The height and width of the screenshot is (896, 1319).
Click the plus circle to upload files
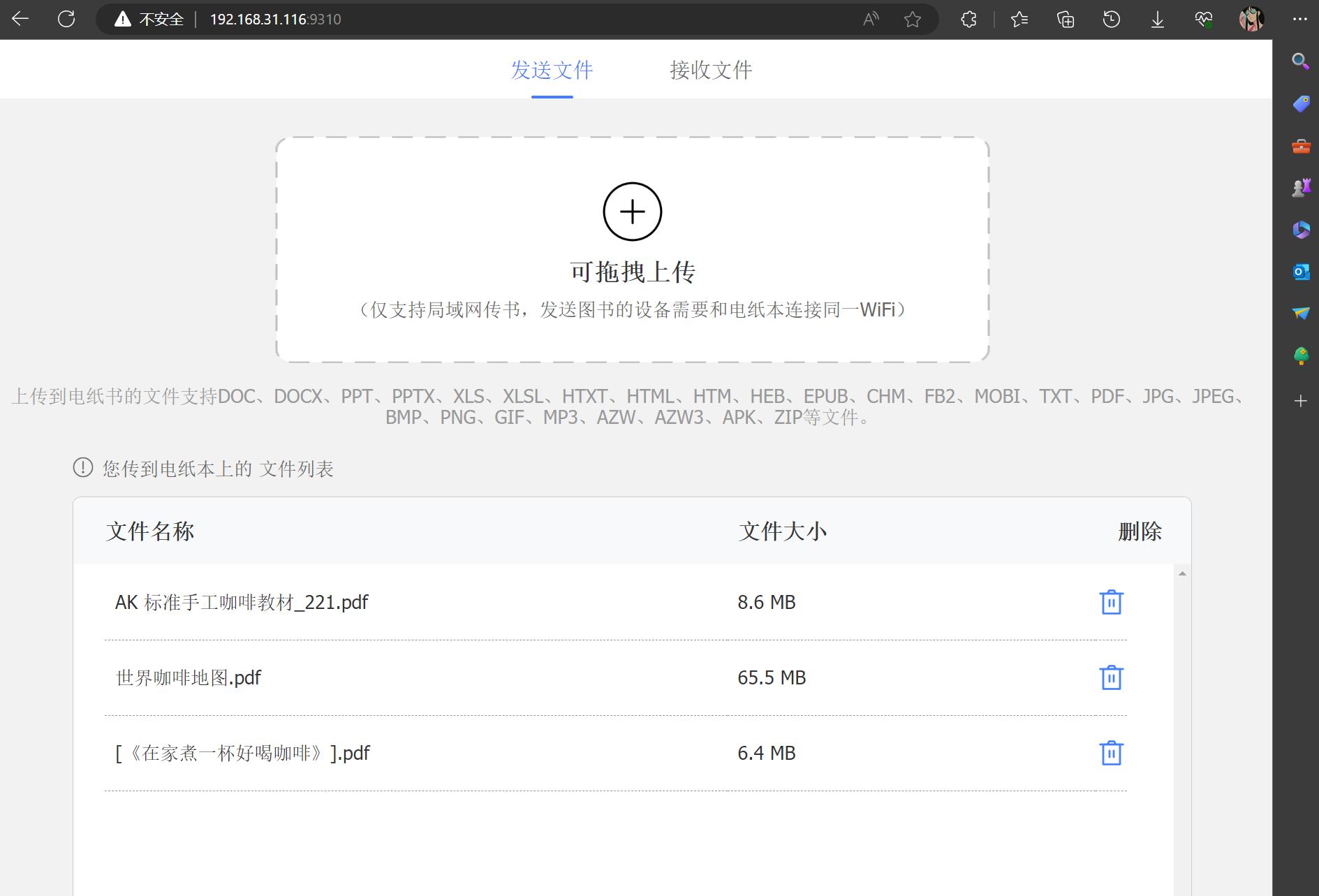633,211
